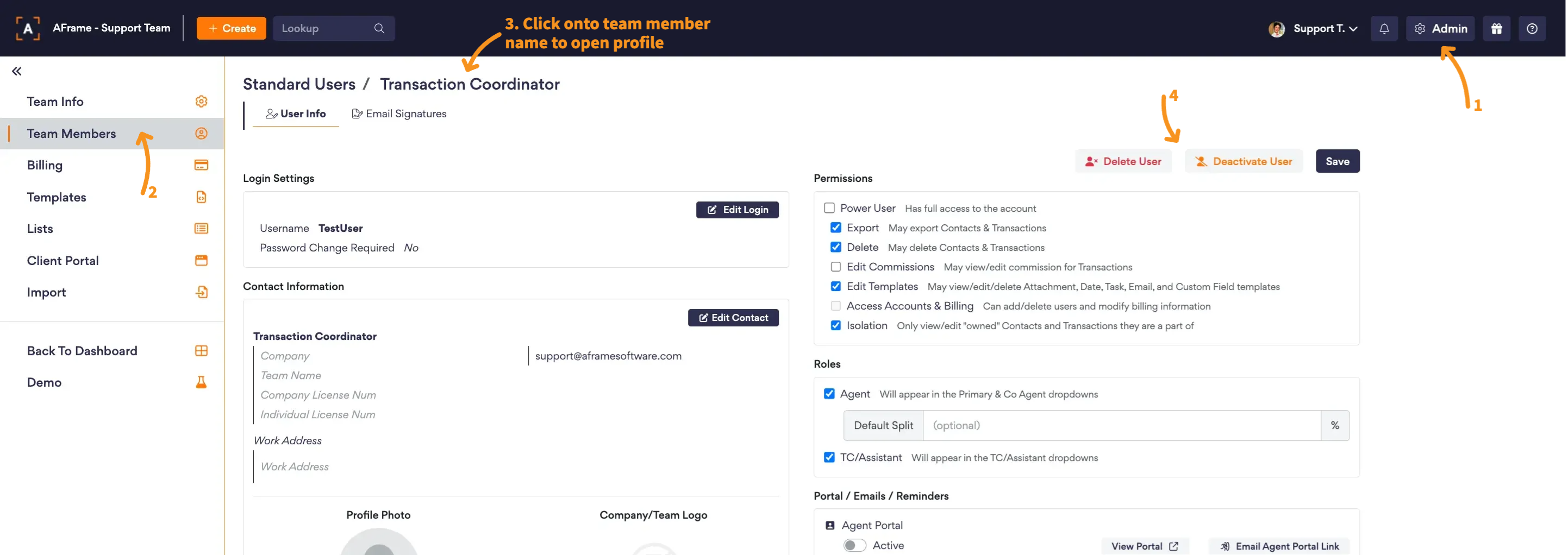Image resolution: width=1568 pixels, height=555 pixels.
Task: Click Email Agent Portal Link button
Action: click(1278, 546)
